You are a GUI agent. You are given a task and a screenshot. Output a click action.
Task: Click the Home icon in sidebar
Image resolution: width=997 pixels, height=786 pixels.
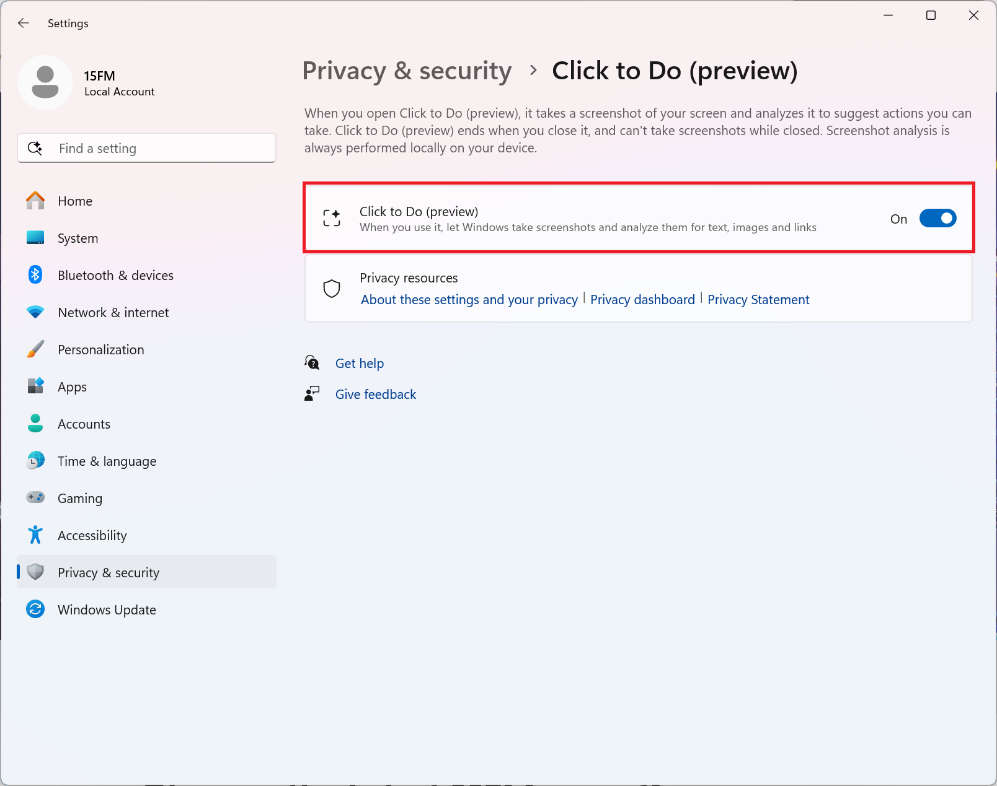36,201
